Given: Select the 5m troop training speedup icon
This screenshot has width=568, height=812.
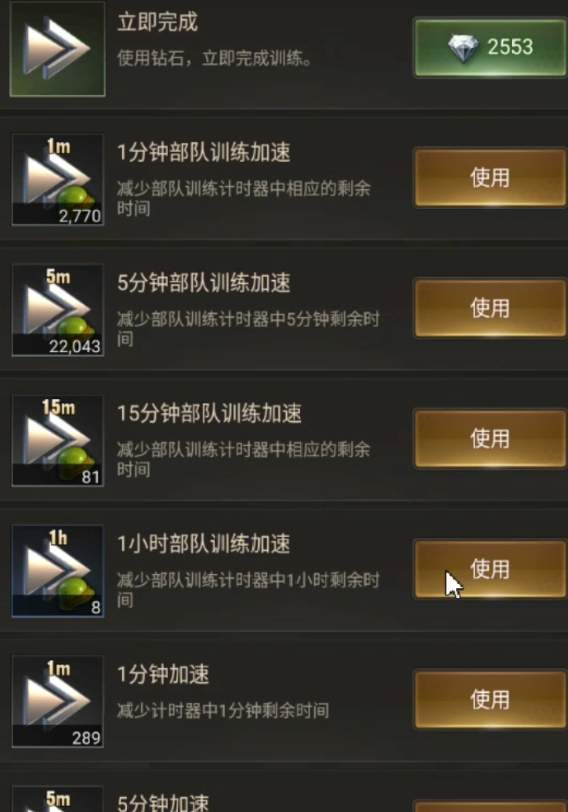Looking at the screenshot, I should click(57, 310).
